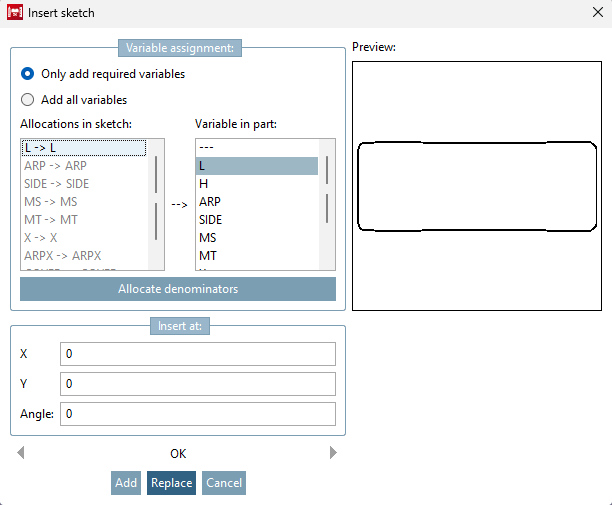
Task: Choose the --- entry in Variable in part
Action: point(257,148)
